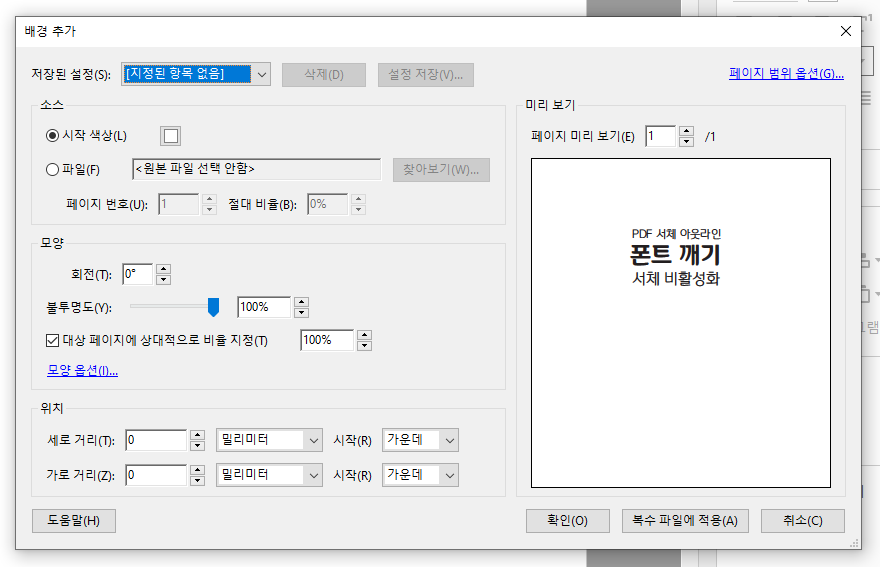
Task: Click the 가로 거리(Z) input field
Action: [155, 475]
